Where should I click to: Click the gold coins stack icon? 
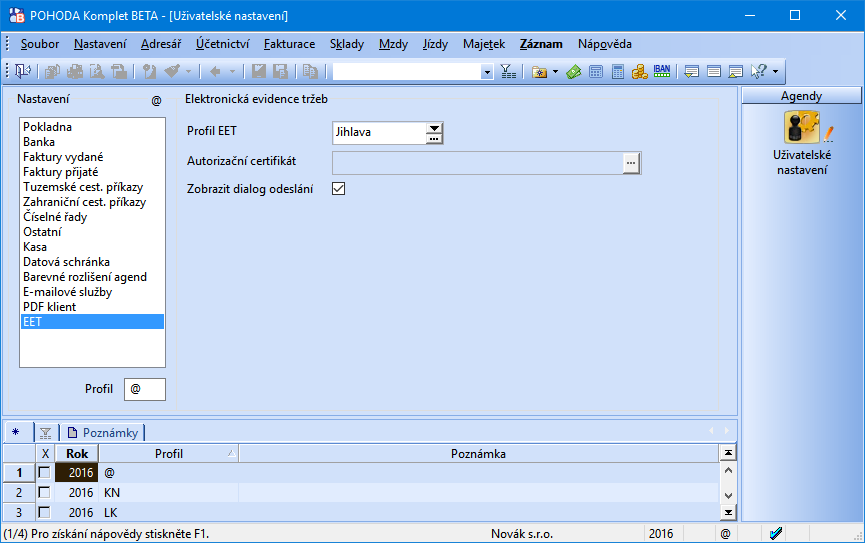(x=639, y=72)
